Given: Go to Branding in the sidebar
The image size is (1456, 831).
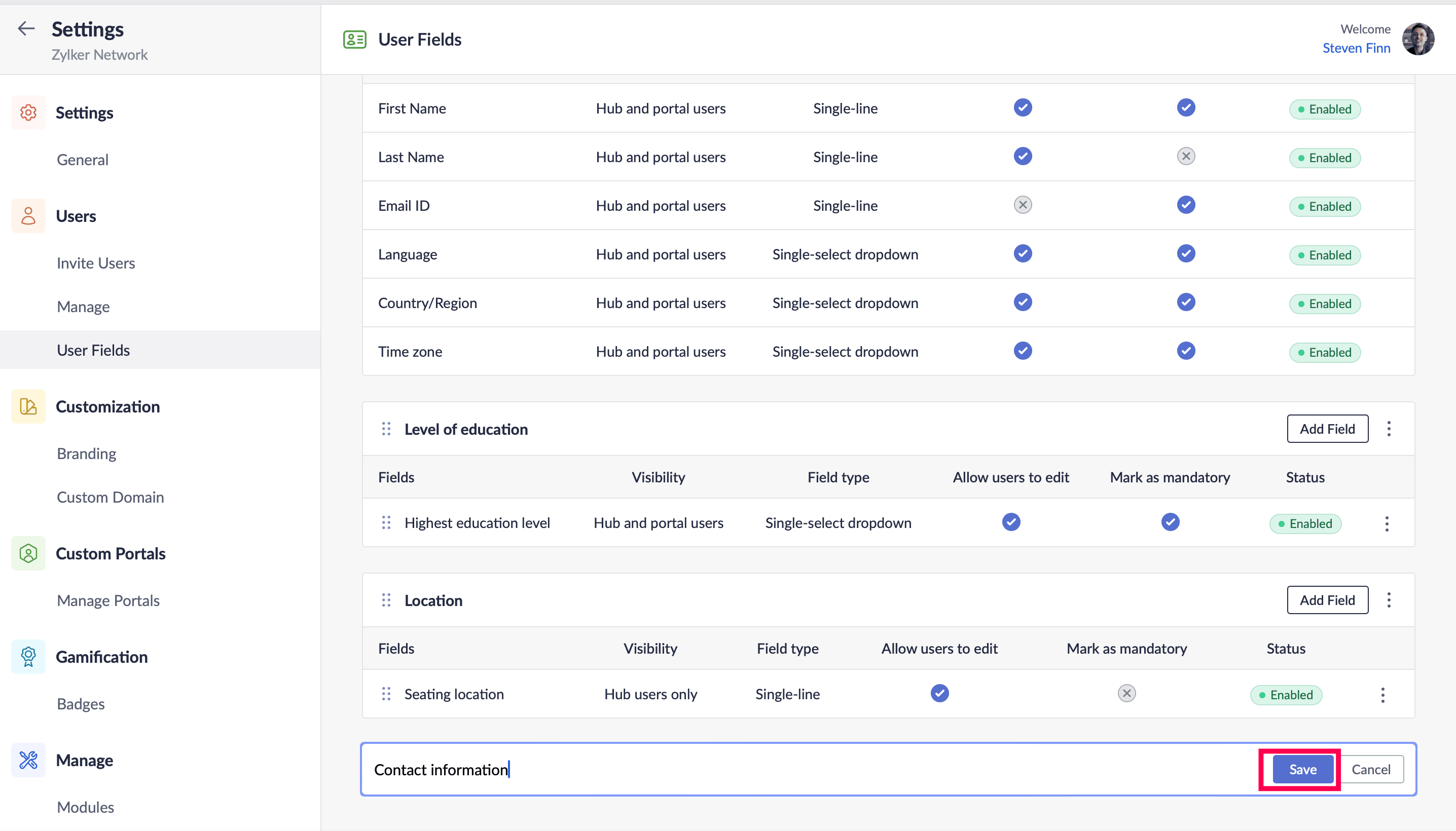Looking at the screenshot, I should coord(86,454).
